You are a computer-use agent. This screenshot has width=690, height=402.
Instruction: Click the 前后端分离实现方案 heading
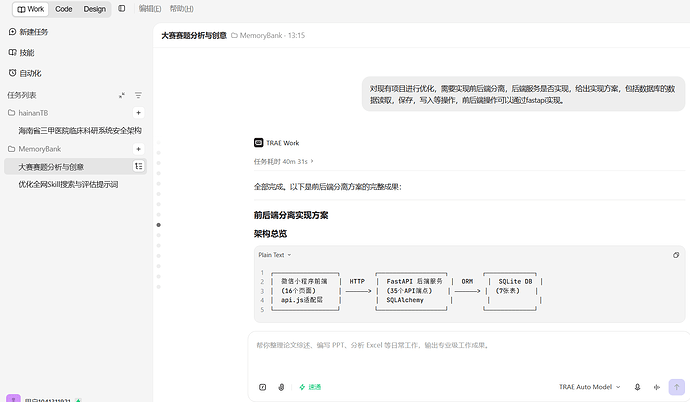(x=291, y=215)
